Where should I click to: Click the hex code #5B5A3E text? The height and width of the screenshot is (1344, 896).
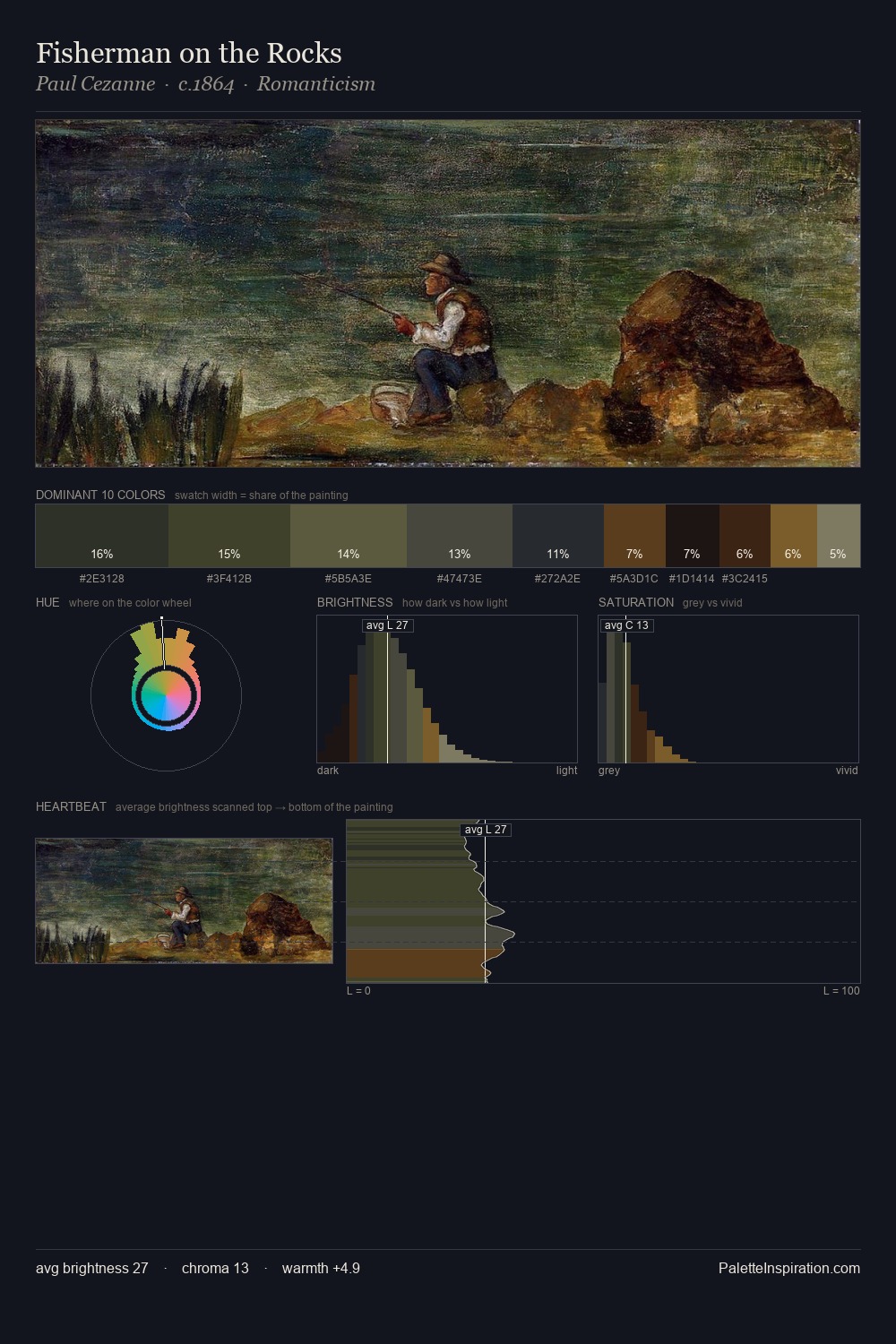coord(349,579)
